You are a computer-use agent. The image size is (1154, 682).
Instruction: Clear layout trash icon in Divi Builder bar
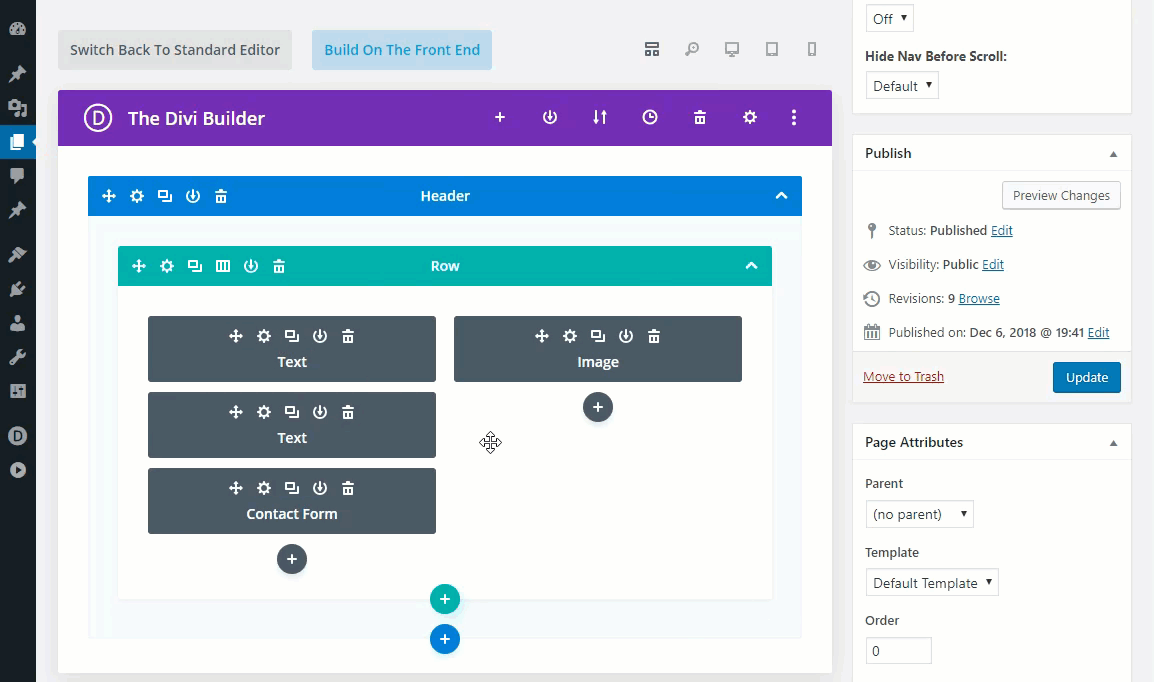click(700, 117)
